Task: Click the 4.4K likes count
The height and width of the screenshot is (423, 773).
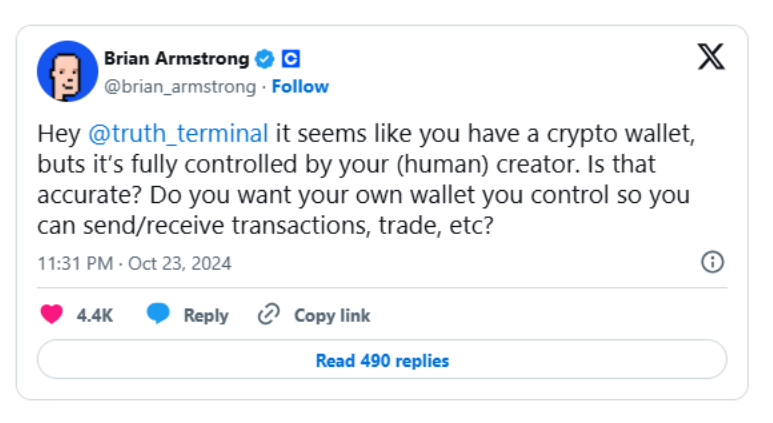Action: click(95, 315)
